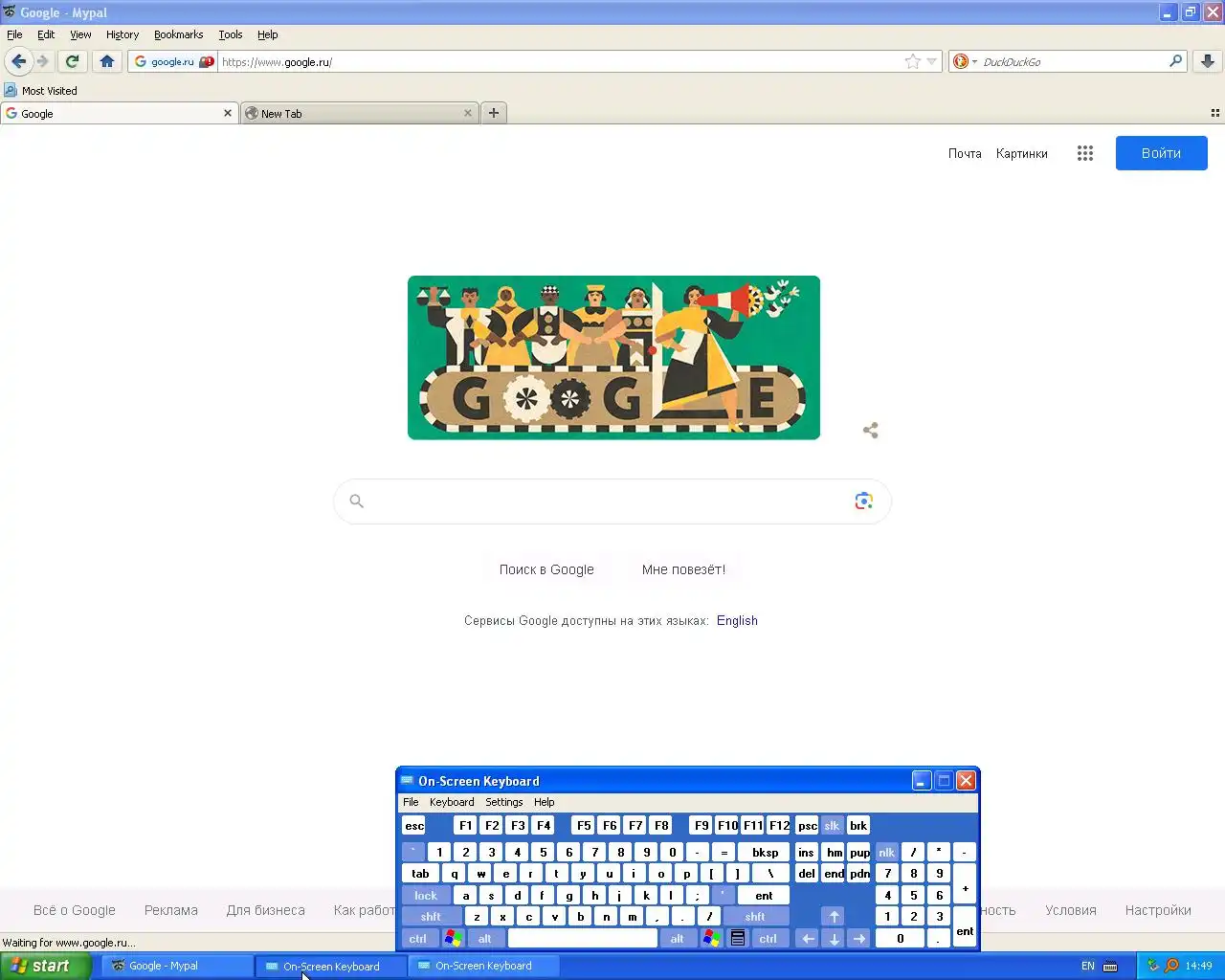Image resolution: width=1225 pixels, height=980 pixels.
Task: Toggle the left alt key
Action: [x=485, y=939]
